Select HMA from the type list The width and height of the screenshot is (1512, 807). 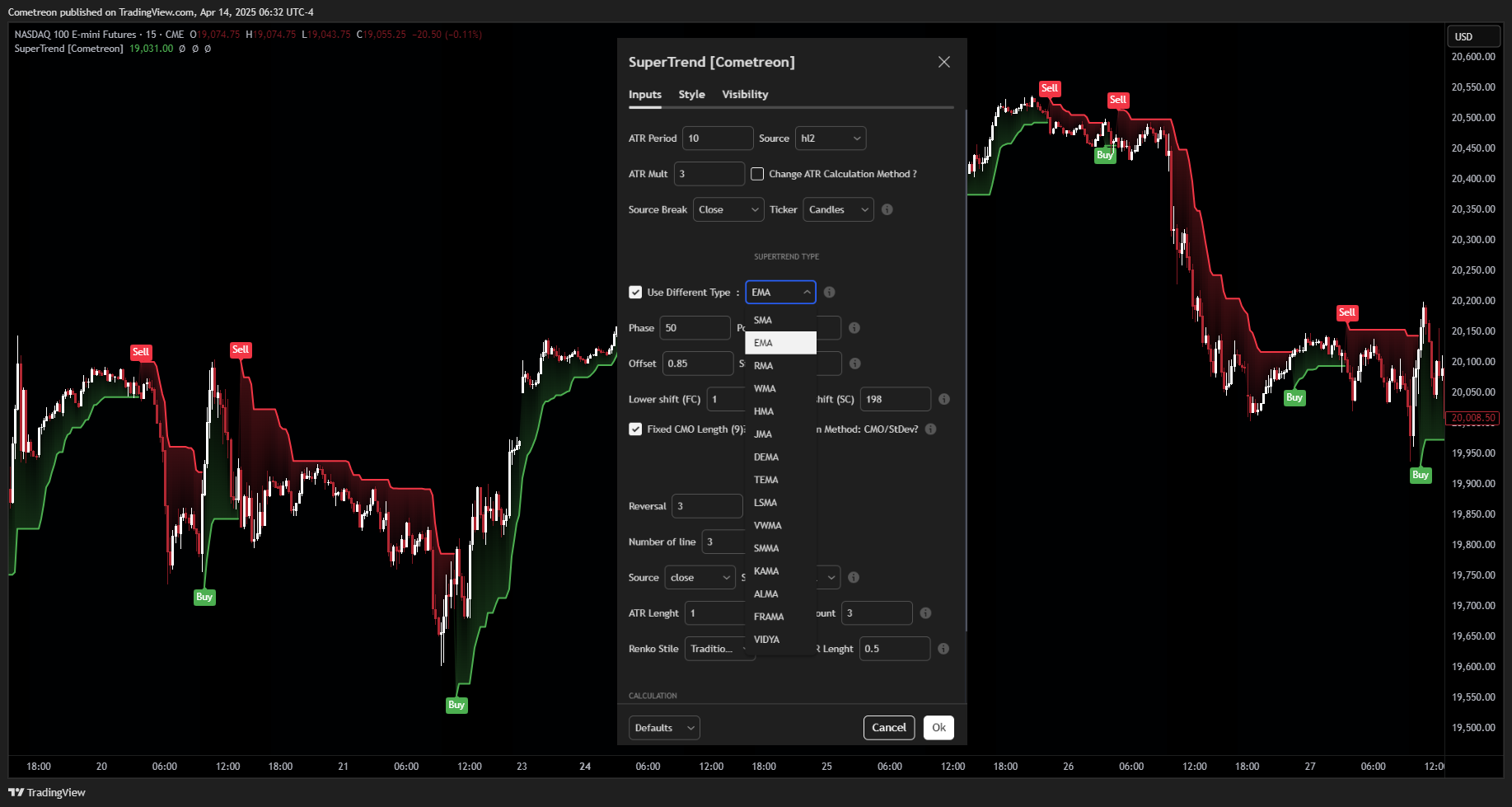[780, 411]
